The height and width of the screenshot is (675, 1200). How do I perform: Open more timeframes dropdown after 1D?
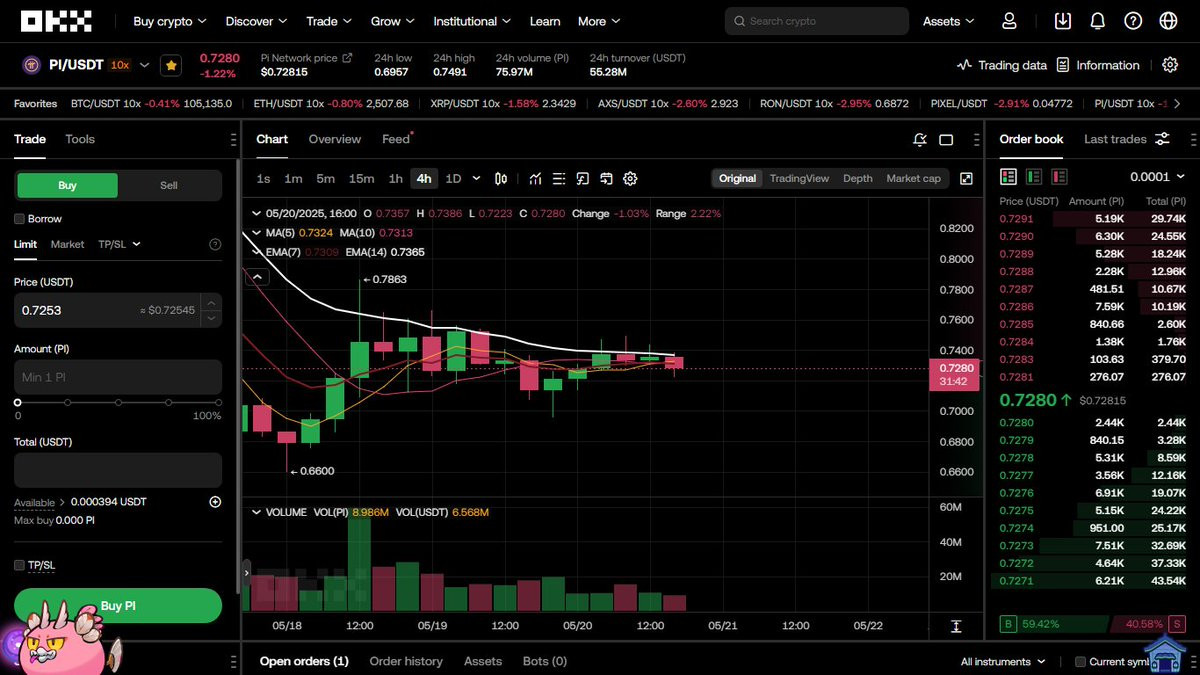tap(475, 179)
